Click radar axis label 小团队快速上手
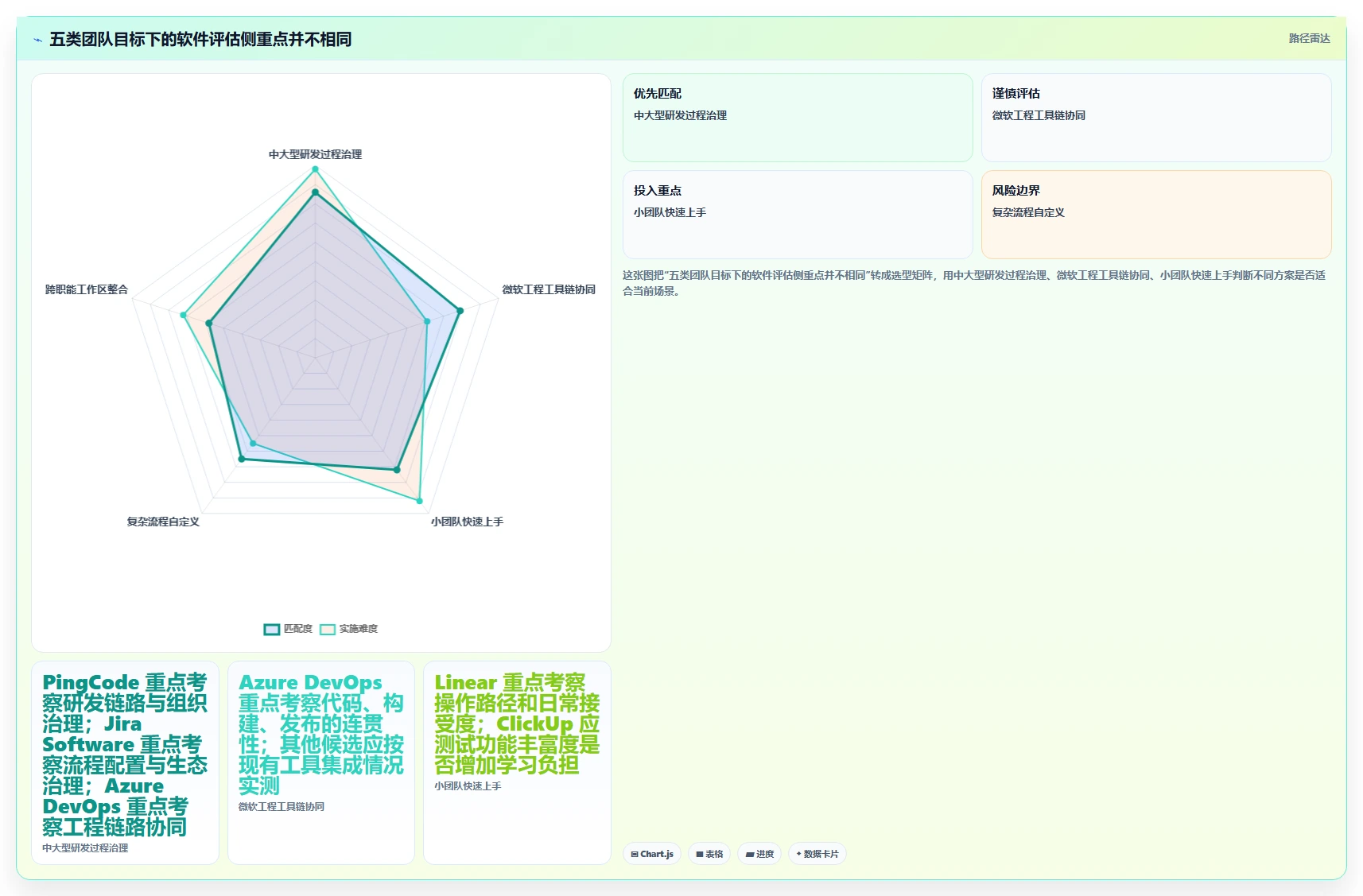 pos(467,522)
